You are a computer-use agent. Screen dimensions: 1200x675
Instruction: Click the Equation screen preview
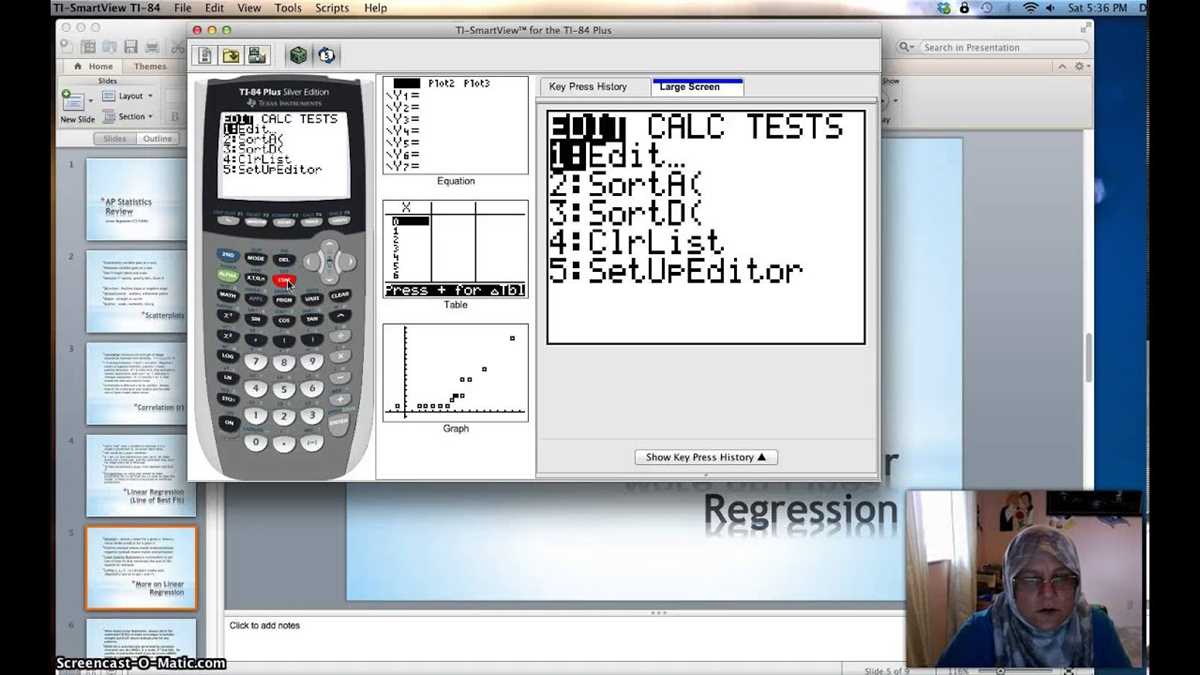tap(455, 125)
